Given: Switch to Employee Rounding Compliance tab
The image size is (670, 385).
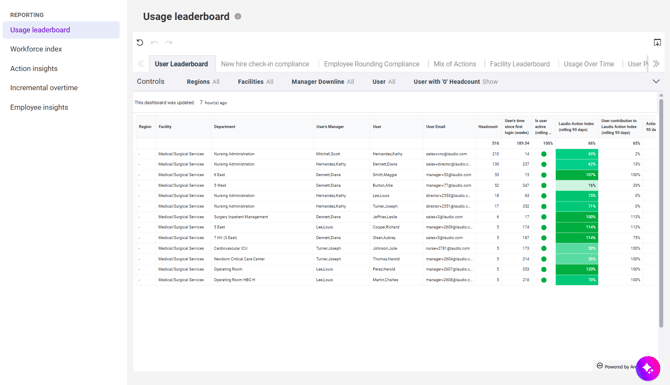Looking at the screenshot, I should click(x=371, y=64).
